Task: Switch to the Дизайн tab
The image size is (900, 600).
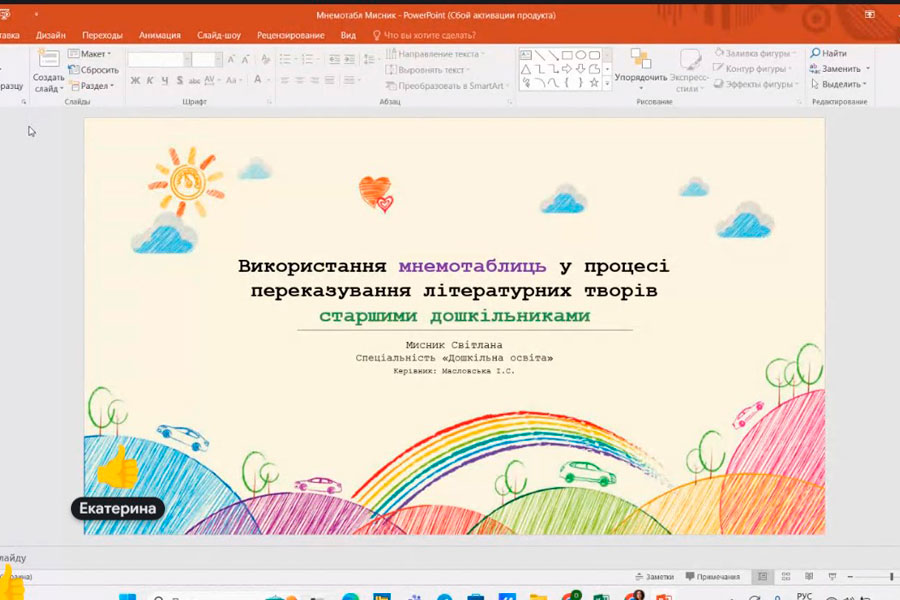Action: (51, 35)
